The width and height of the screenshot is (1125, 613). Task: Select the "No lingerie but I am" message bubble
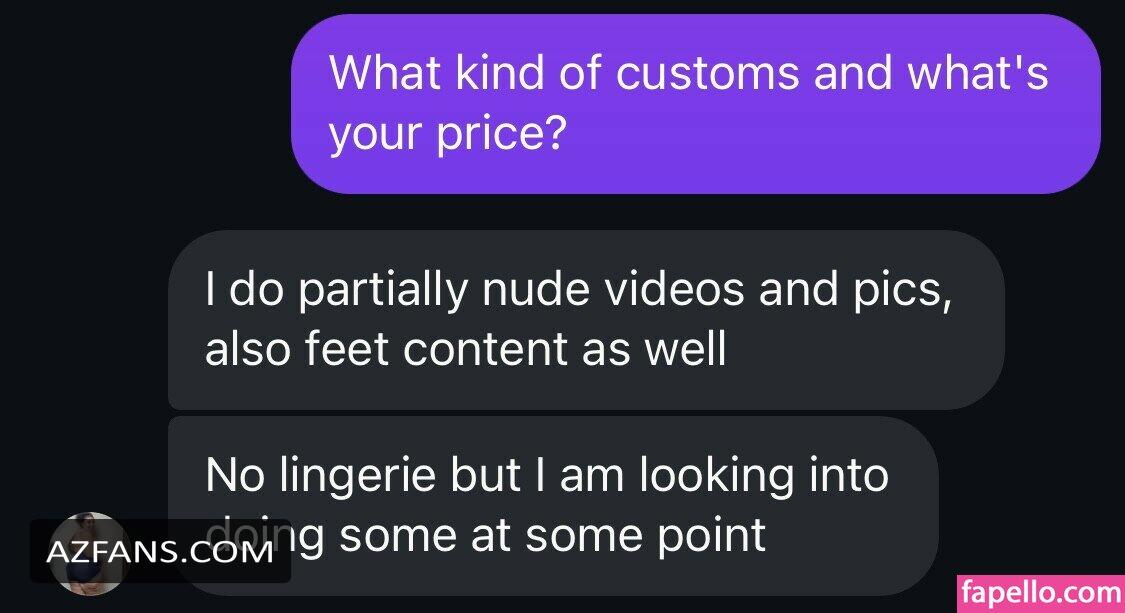click(552, 506)
